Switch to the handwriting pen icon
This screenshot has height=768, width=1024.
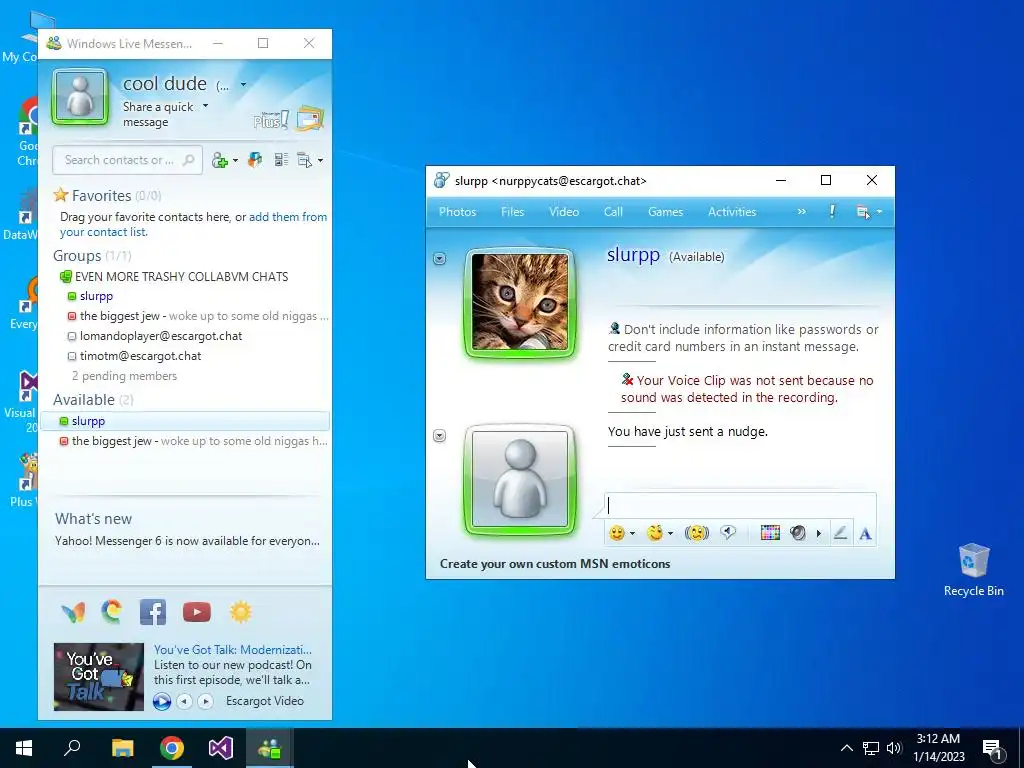[x=840, y=533]
